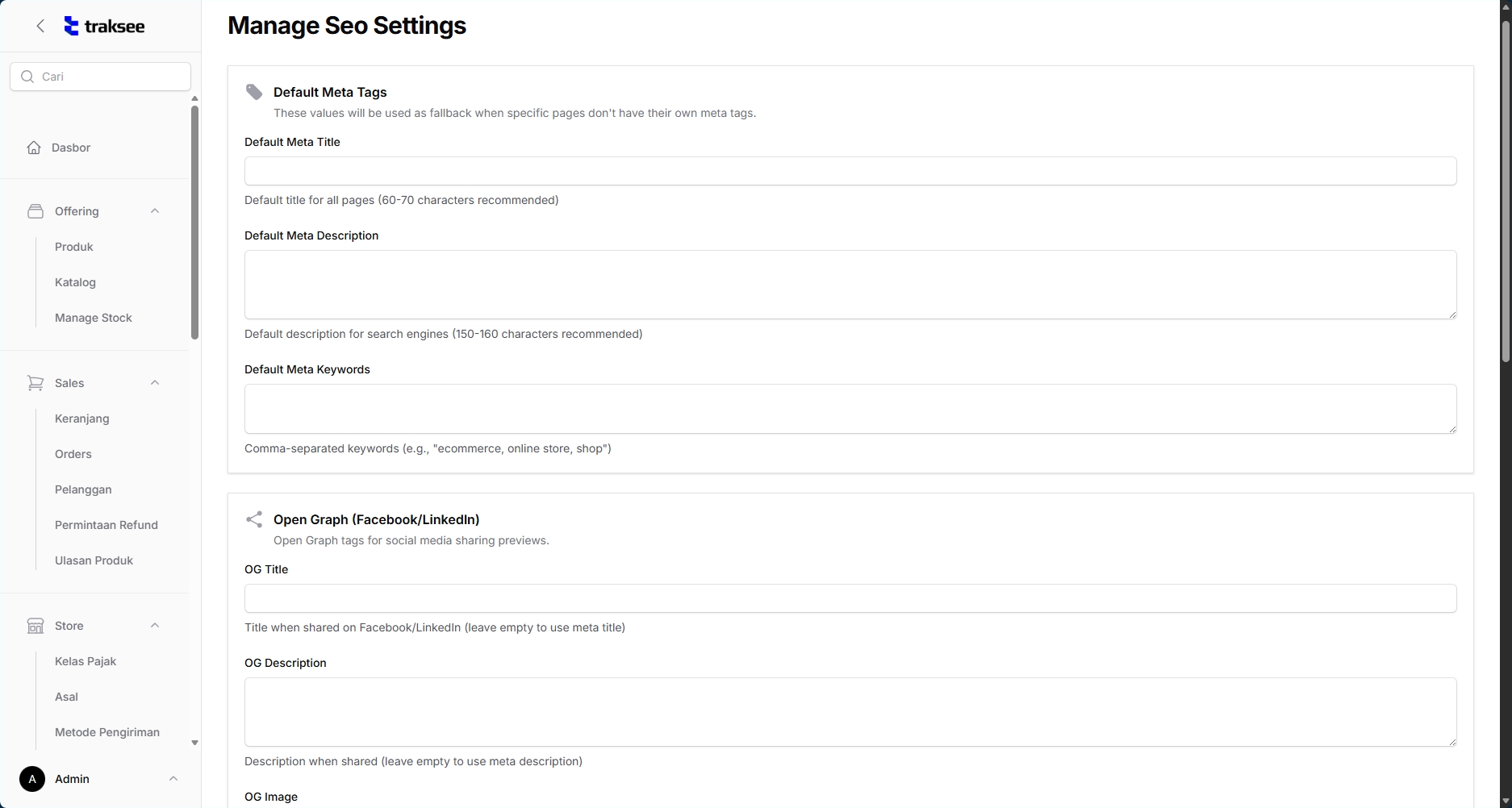Screen dimensions: 1512x808
Task: Open the Produk menu item
Action: point(74,247)
